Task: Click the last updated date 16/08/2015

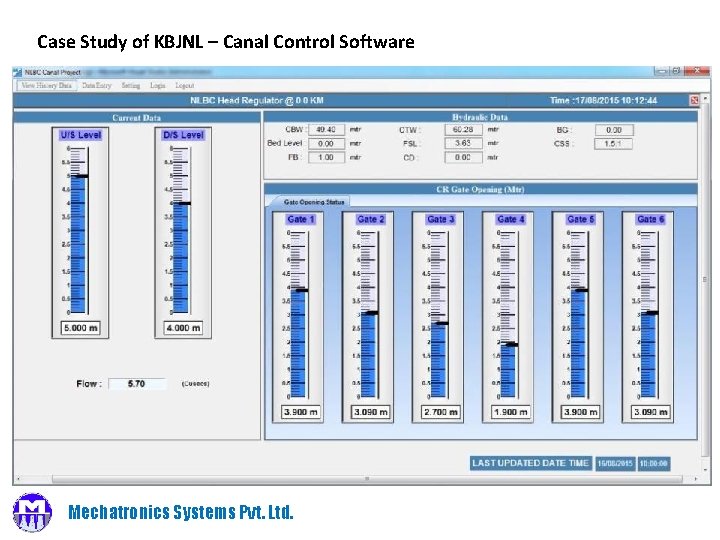Action: tap(615, 463)
